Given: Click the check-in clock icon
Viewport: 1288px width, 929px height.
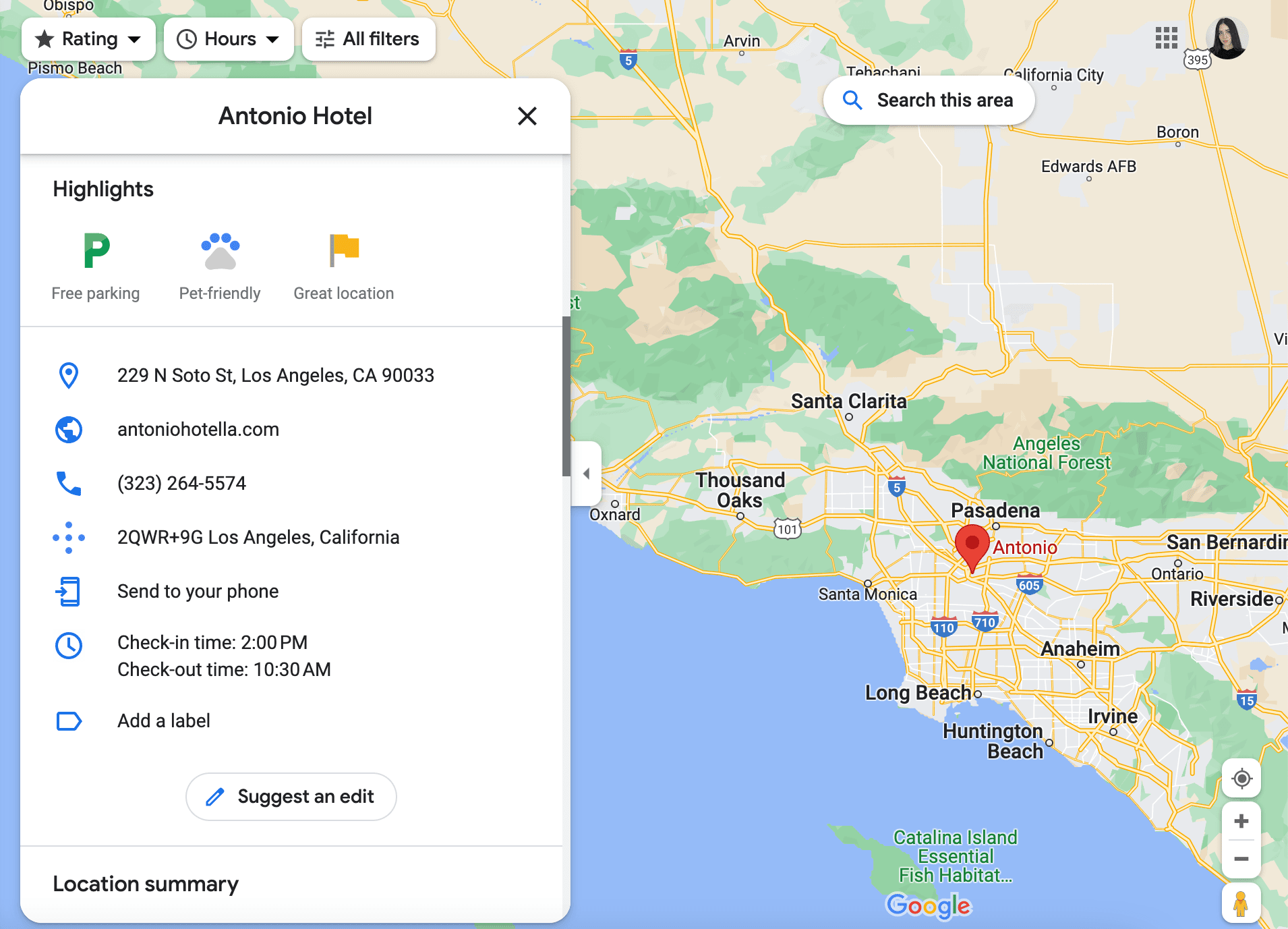Looking at the screenshot, I should (69, 646).
